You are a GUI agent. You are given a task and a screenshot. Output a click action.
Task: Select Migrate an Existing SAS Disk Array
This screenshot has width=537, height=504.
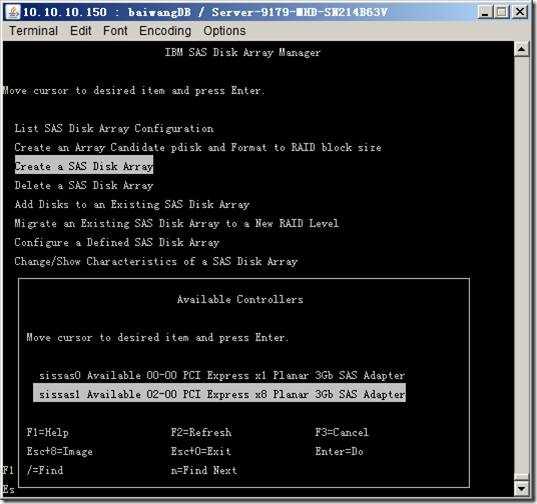point(177,224)
